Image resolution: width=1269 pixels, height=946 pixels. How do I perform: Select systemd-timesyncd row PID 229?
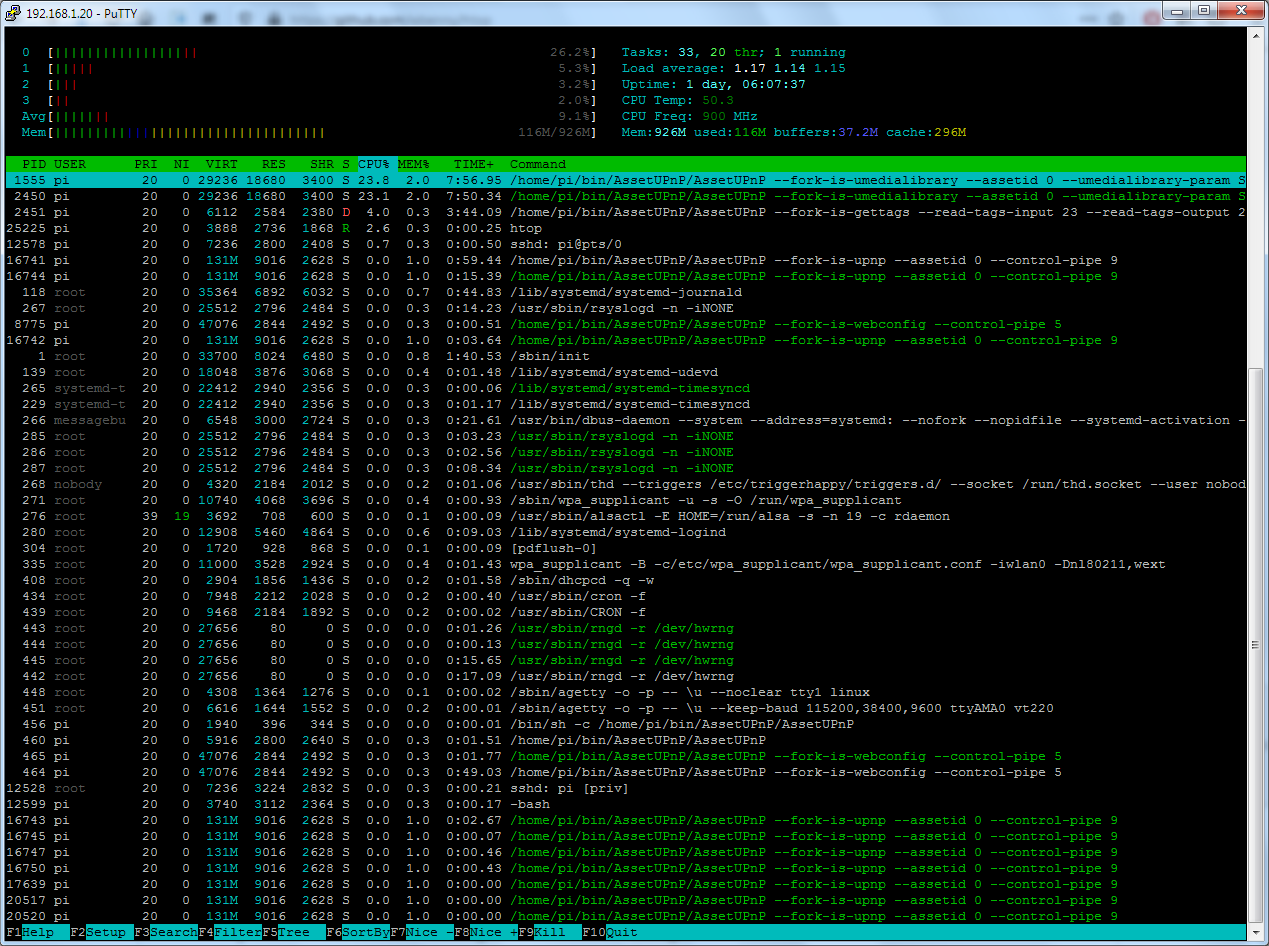[x=626, y=404]
